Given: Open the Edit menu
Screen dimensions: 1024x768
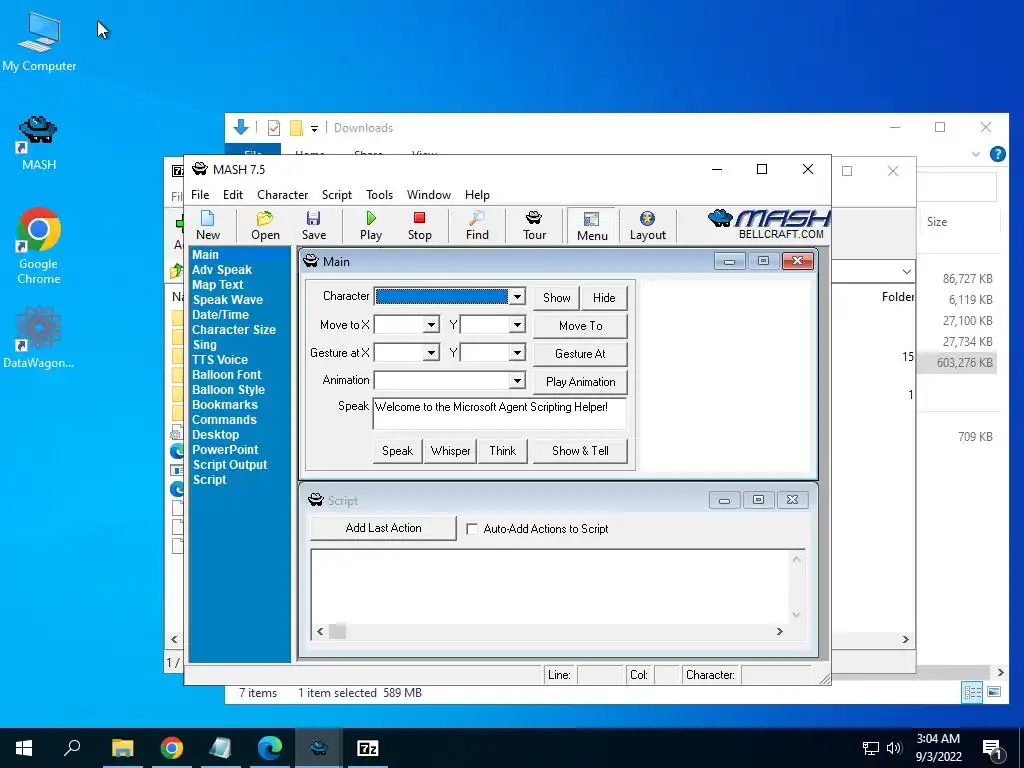Looking at the screenshot, I should coord(232,195).
